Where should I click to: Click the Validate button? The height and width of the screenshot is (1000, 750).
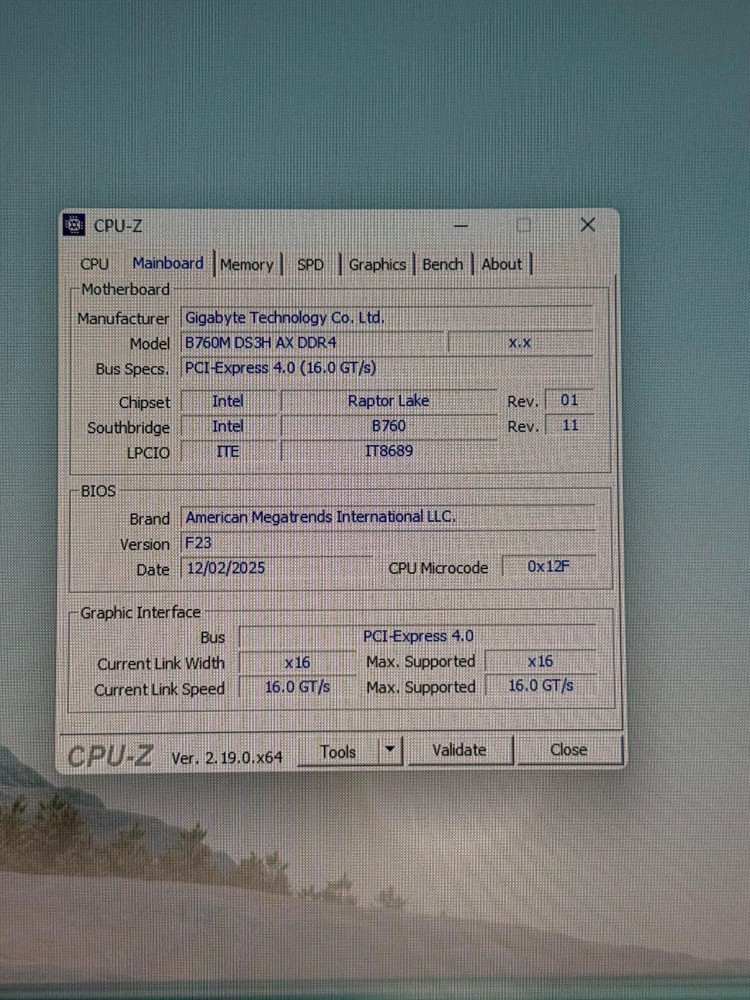click(x=459, y=750)
